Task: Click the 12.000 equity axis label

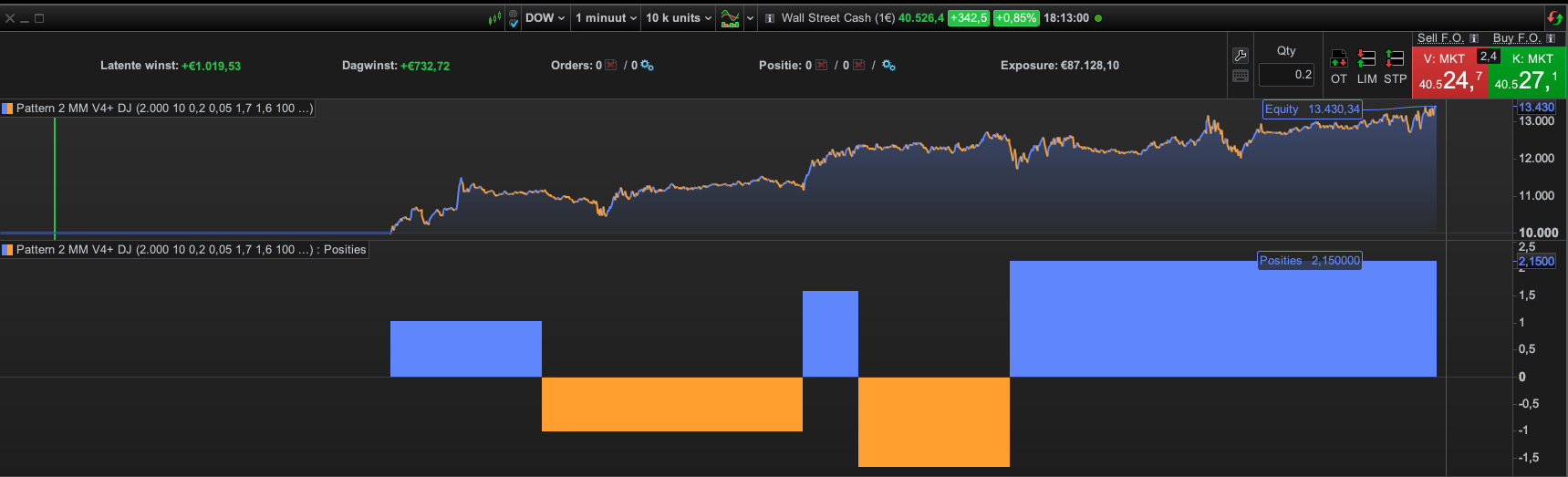Action: 1536,159
